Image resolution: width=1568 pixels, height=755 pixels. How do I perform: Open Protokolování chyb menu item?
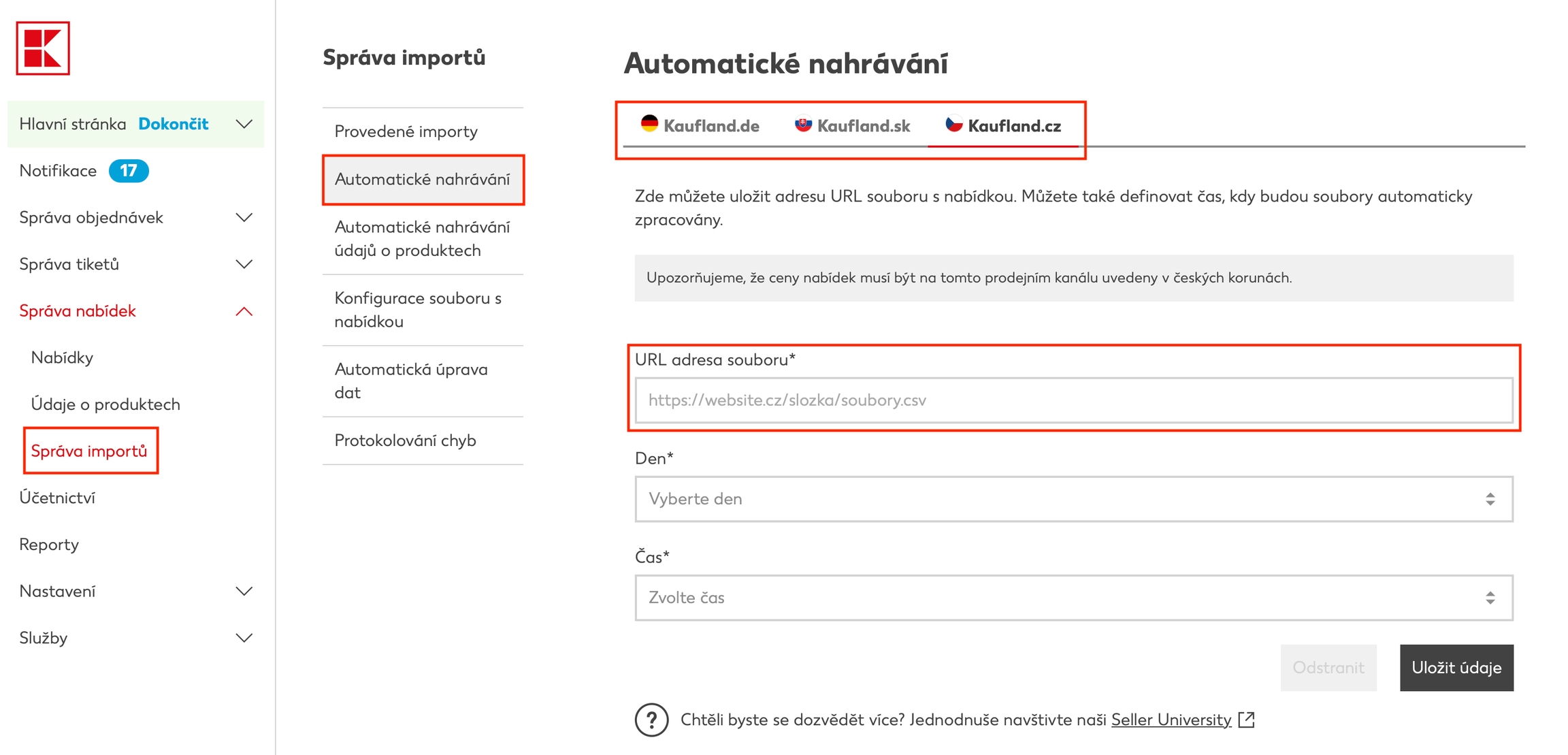406,440
